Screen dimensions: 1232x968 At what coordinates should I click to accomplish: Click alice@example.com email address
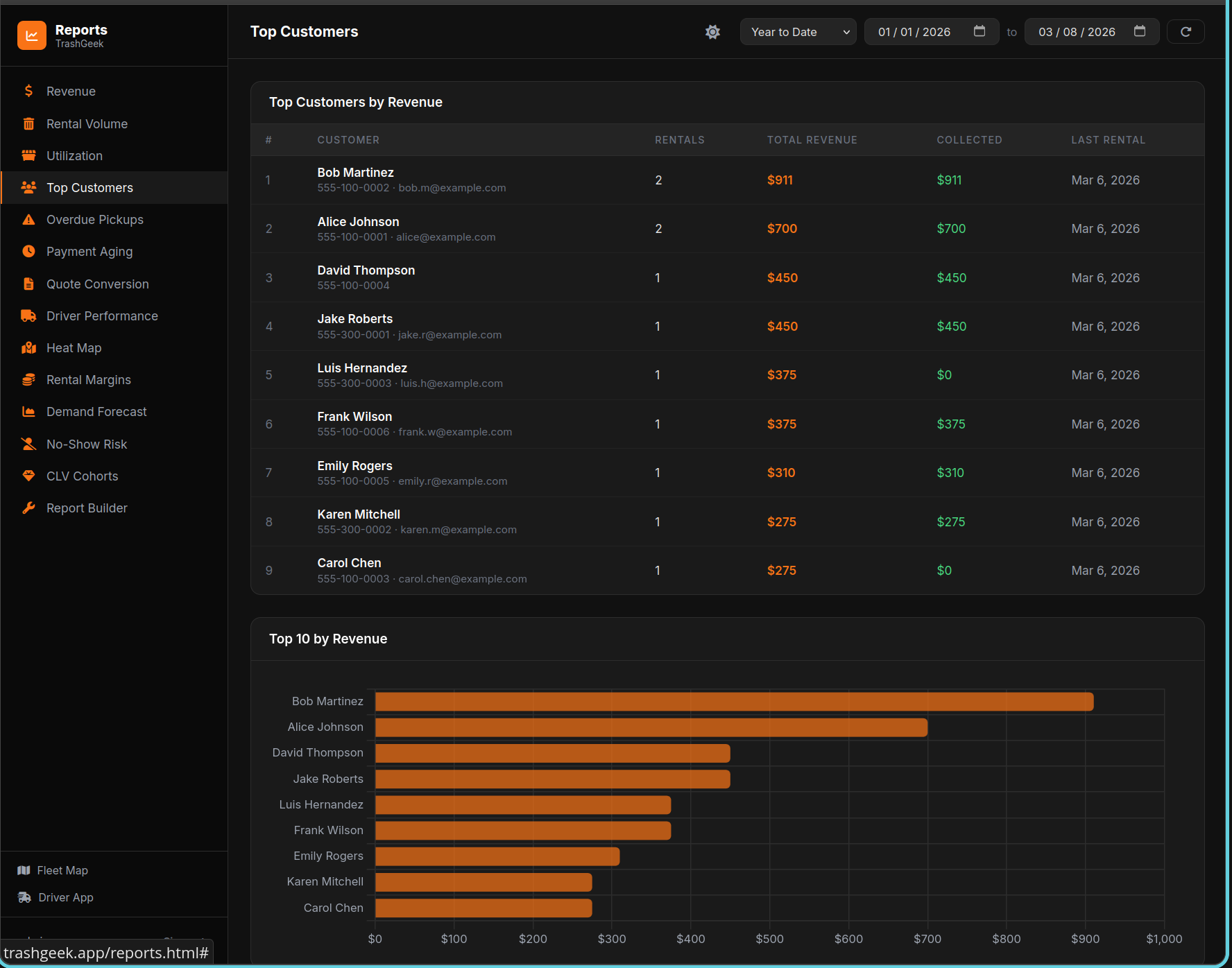445,236
